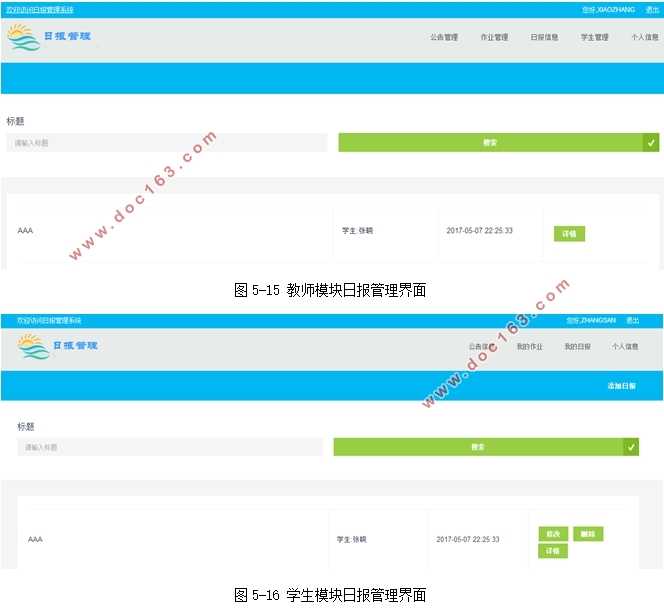
Task: Click 您好,XIAOZHANG user greeting
Action: (608, 10)
